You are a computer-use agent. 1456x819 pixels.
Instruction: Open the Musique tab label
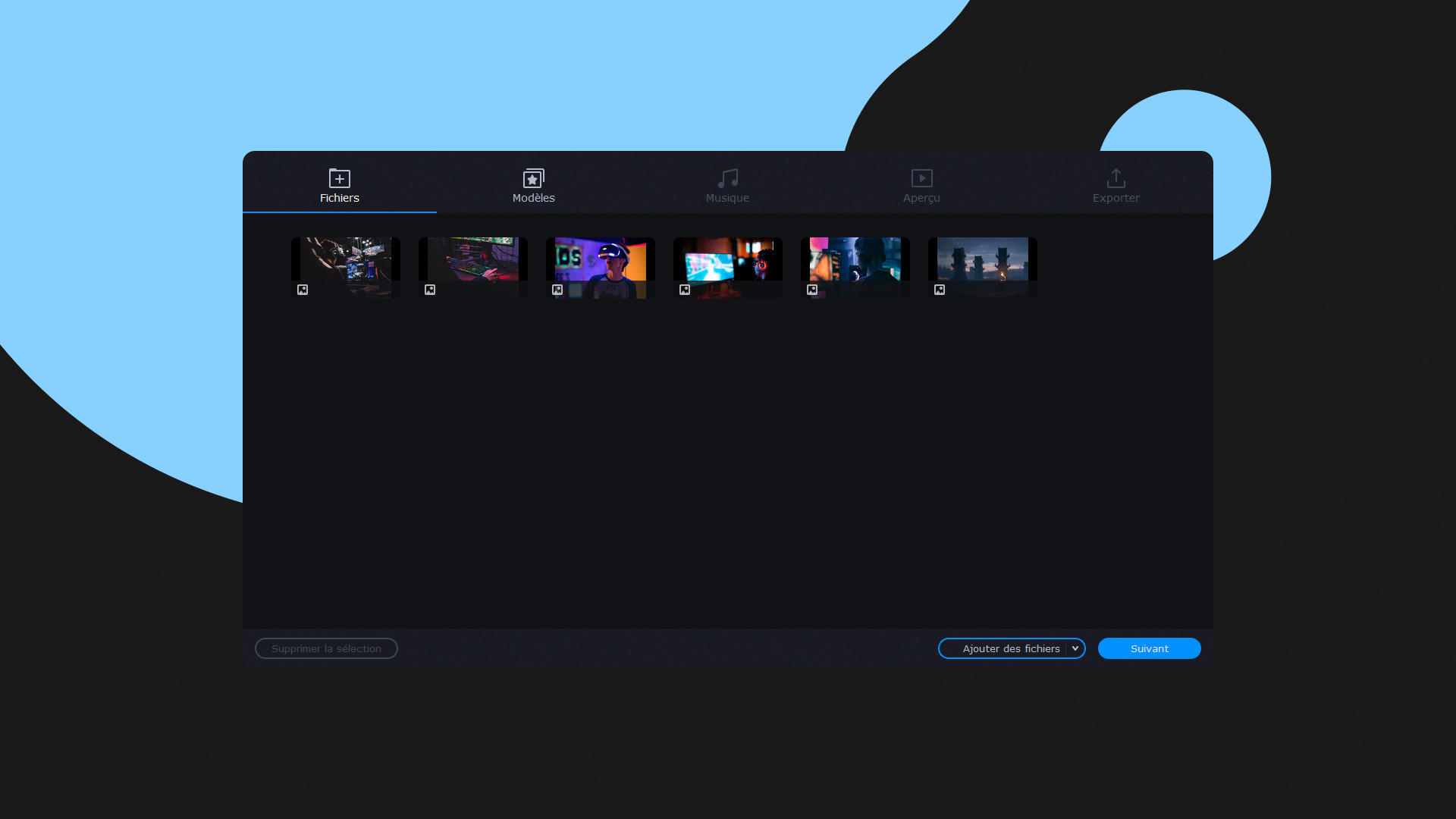click(x=727, y=198)
